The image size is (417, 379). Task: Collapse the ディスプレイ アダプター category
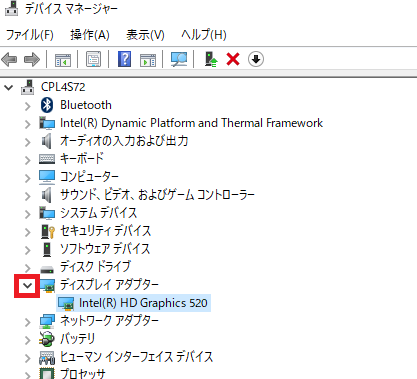click(27, 286)
